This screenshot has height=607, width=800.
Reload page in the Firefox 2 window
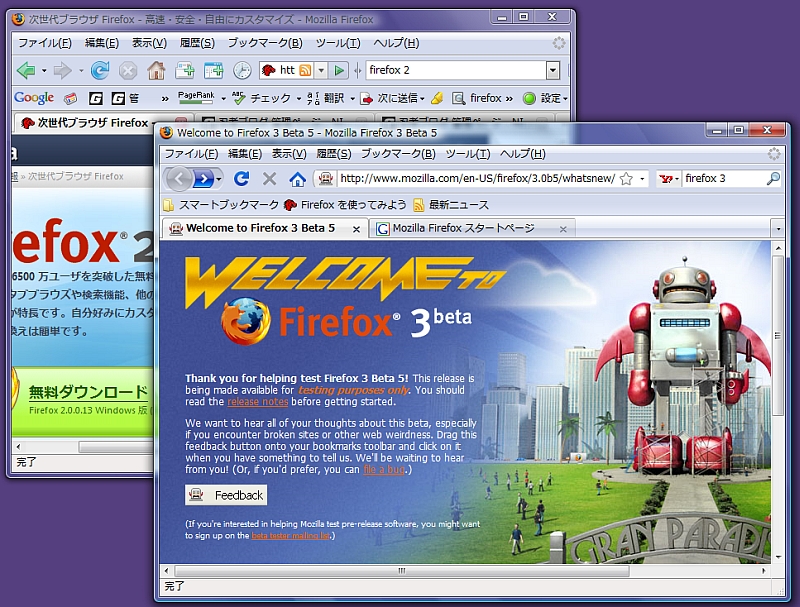pos(100,70)
